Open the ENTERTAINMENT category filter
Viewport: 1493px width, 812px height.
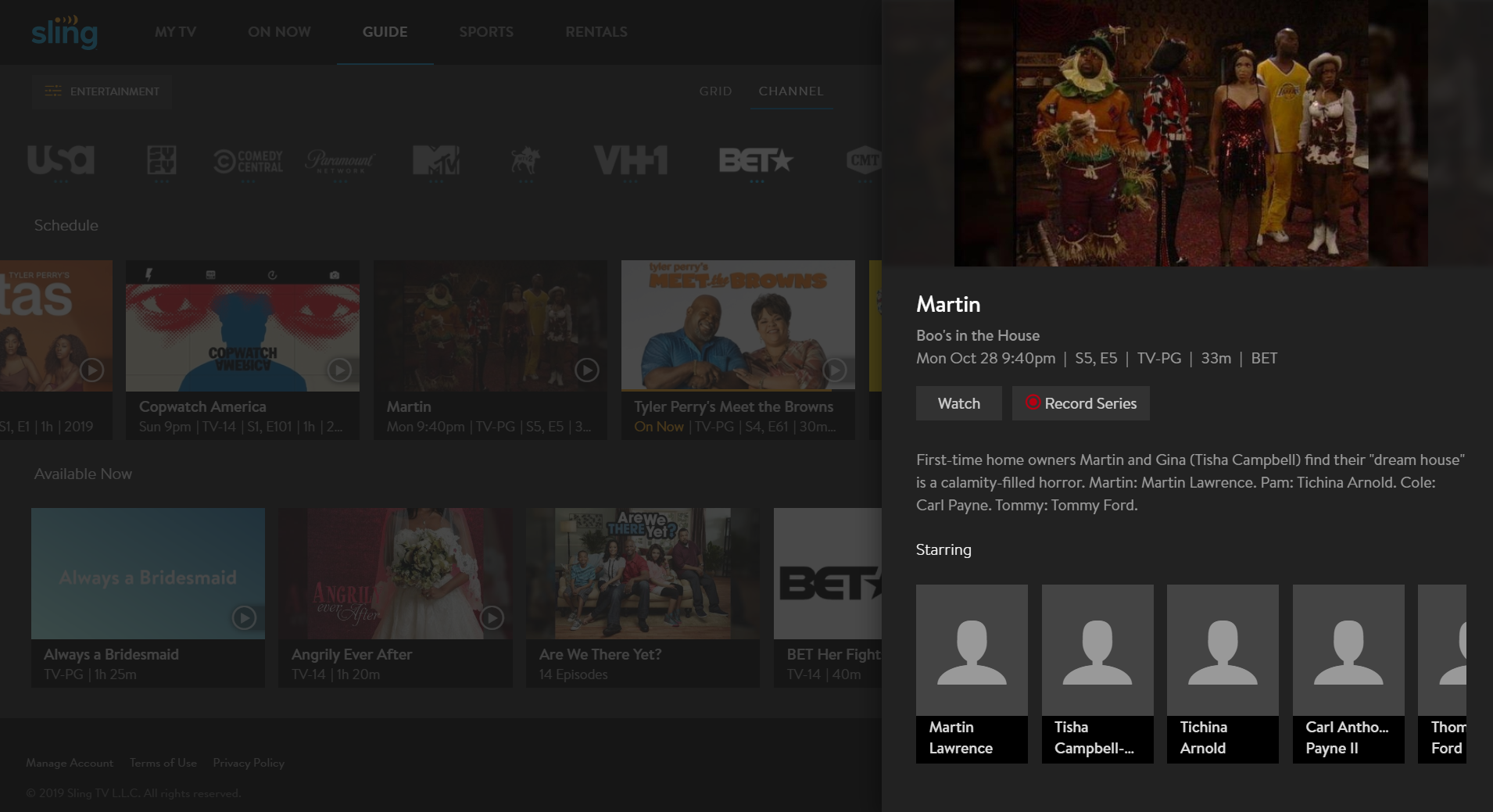(102, 91)
